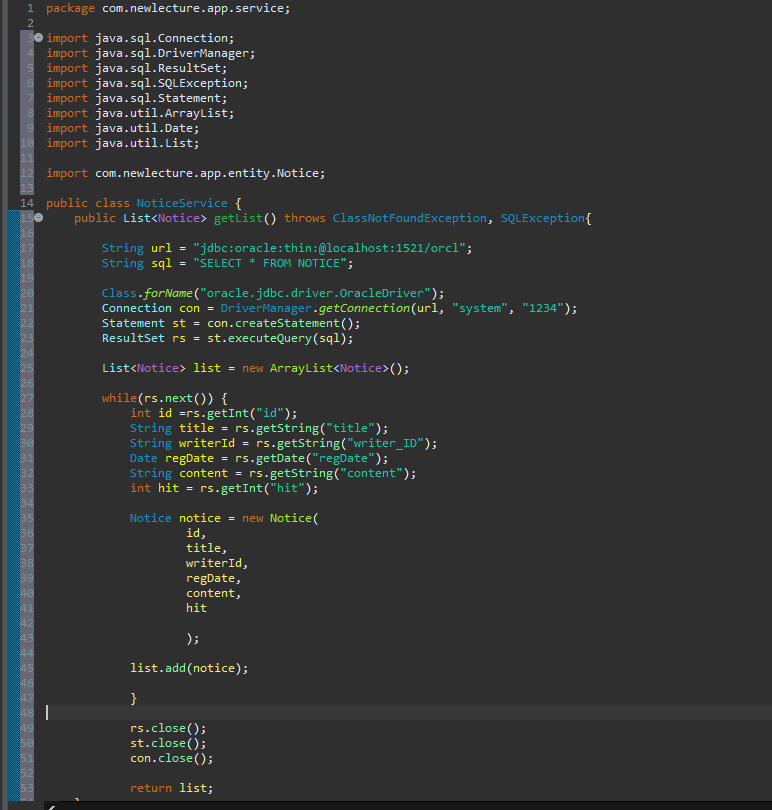The height and width of the screenshot is (810, 772).
Task: Click the "system" username string
Action: tap(480, 308)
